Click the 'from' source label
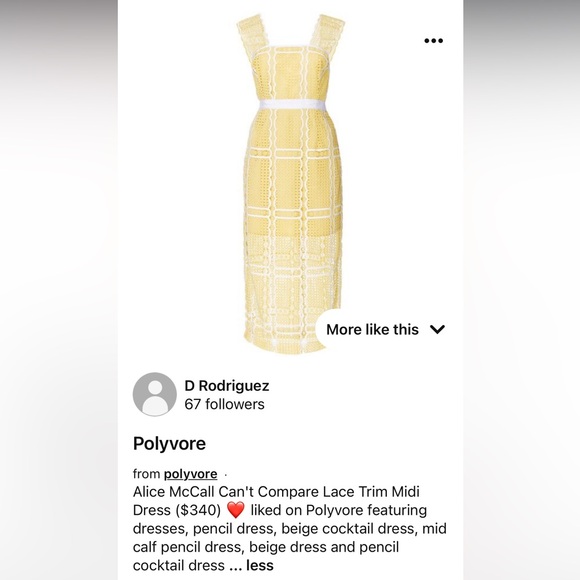 coord(146,474)
